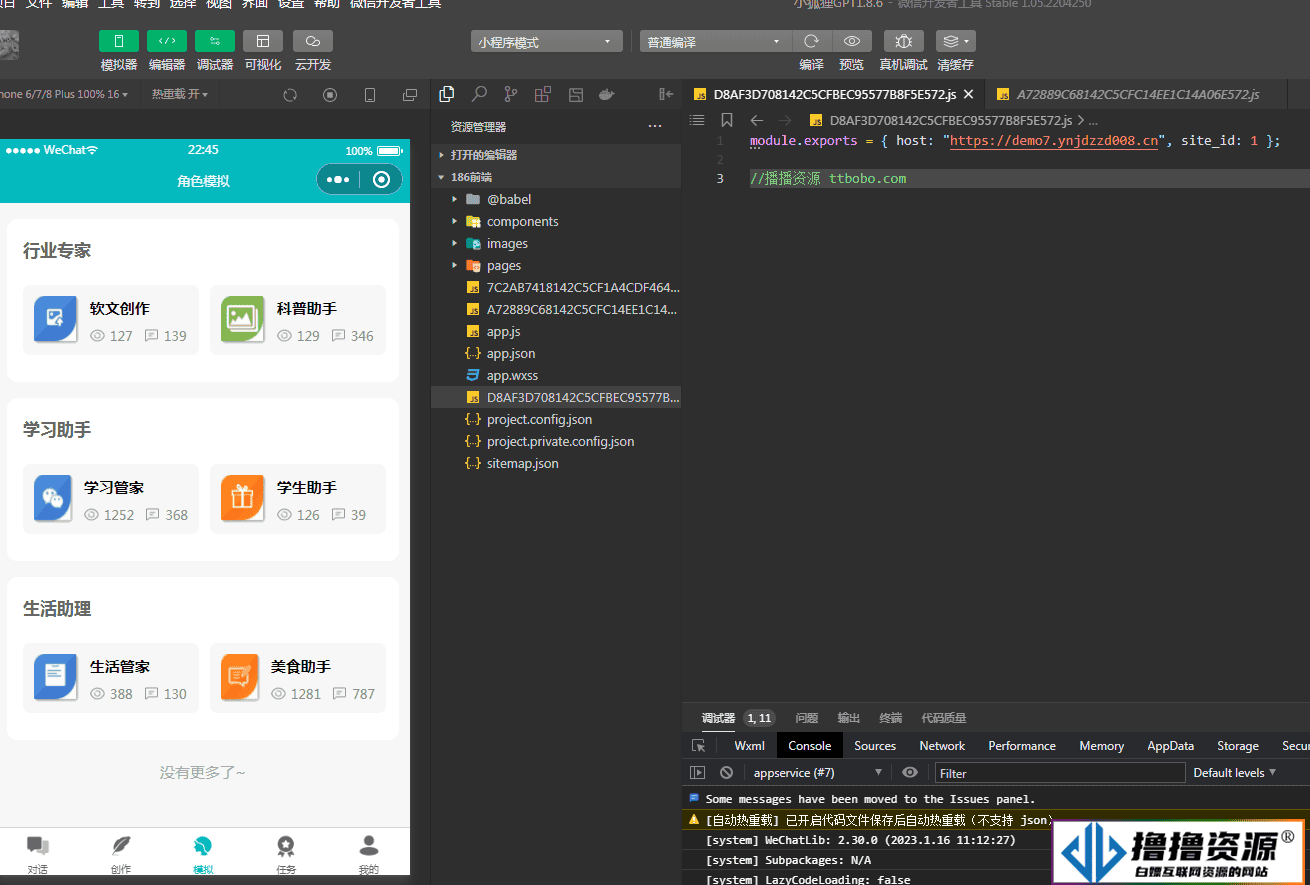1310x885 pixels.
Task: Open the https://demo7.ynjdzzd008.cn link
Action: click(1054, 141)
